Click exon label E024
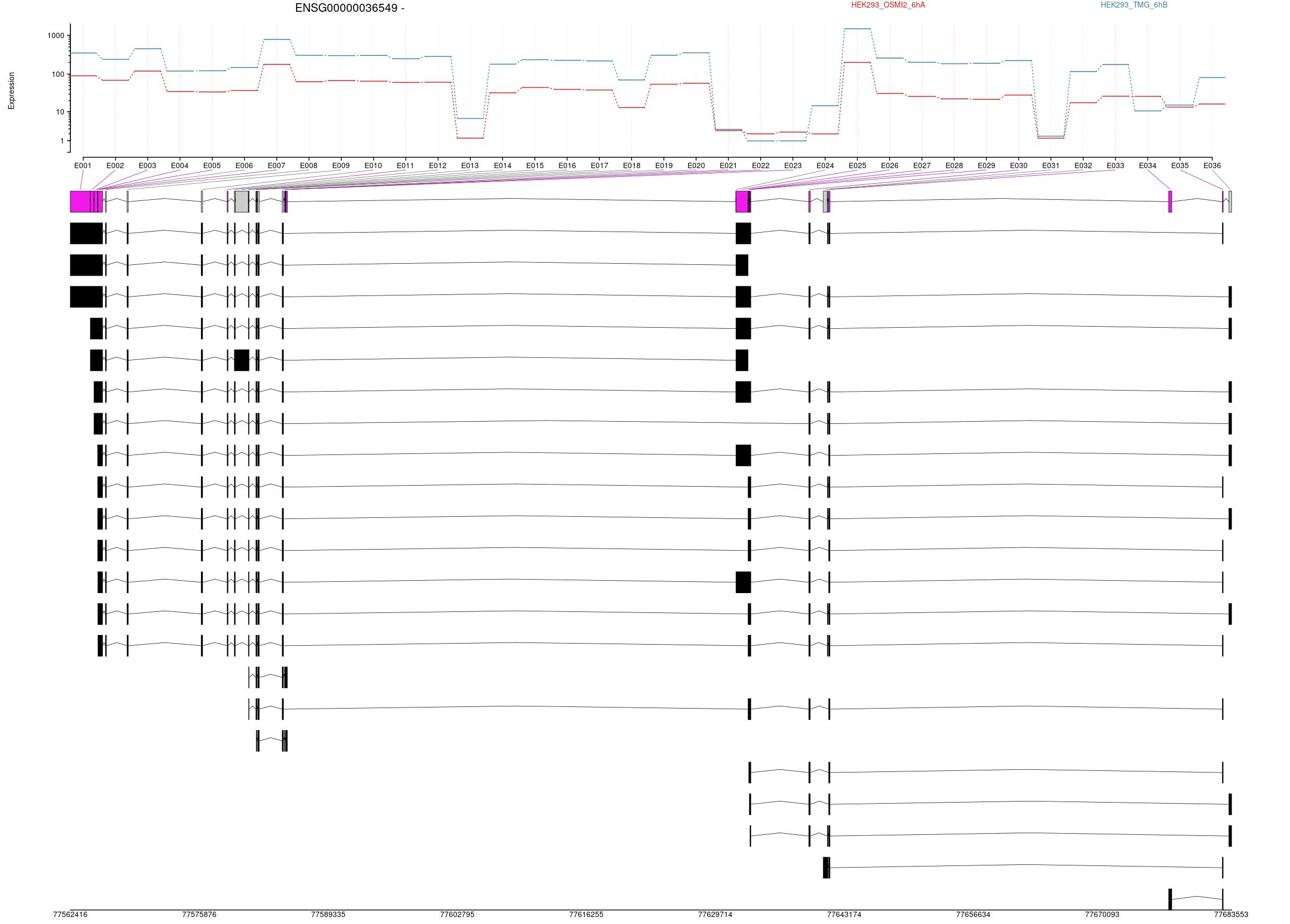 point(825,166)
